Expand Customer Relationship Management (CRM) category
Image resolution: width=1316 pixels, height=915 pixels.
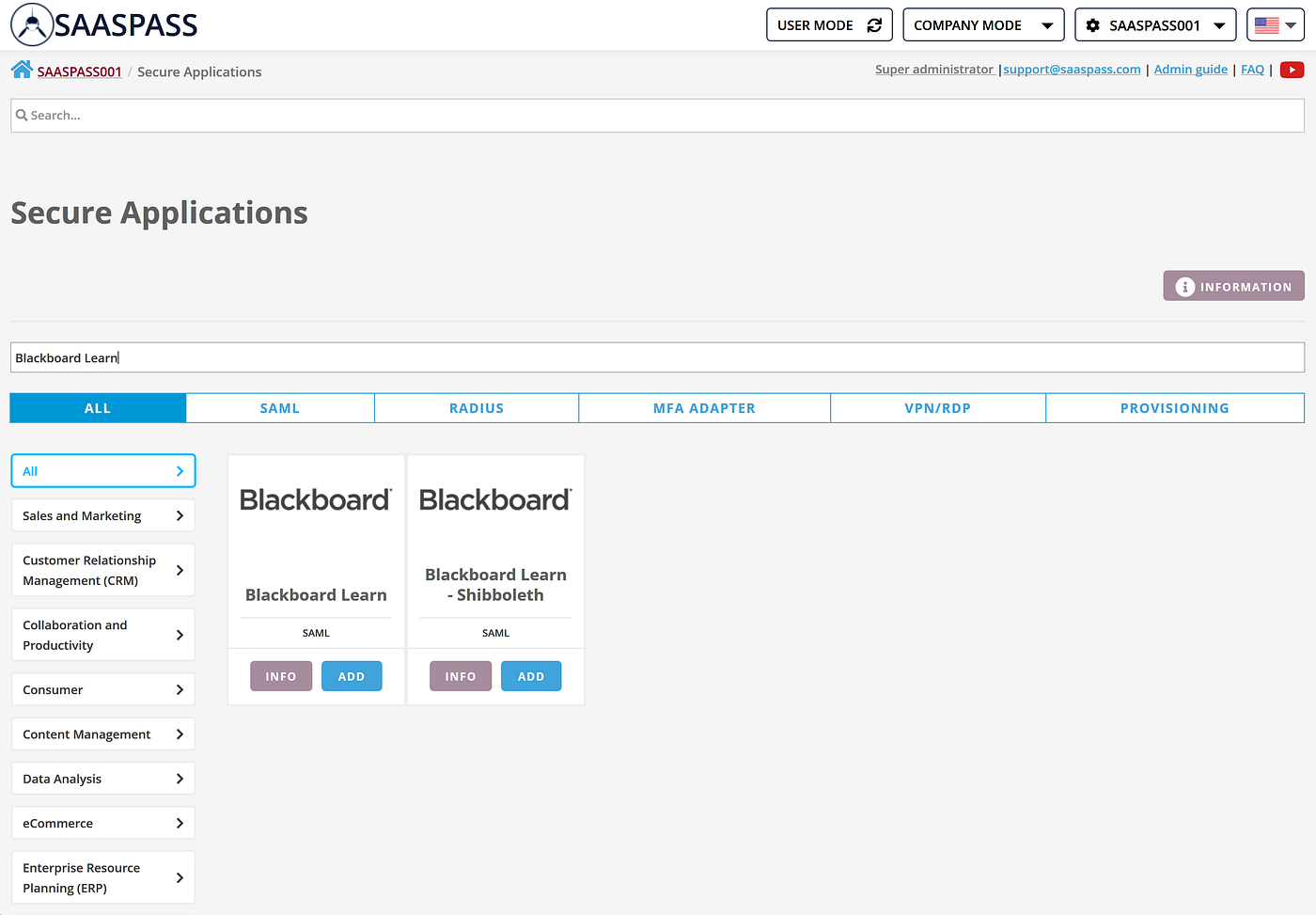tap(103, 570)
